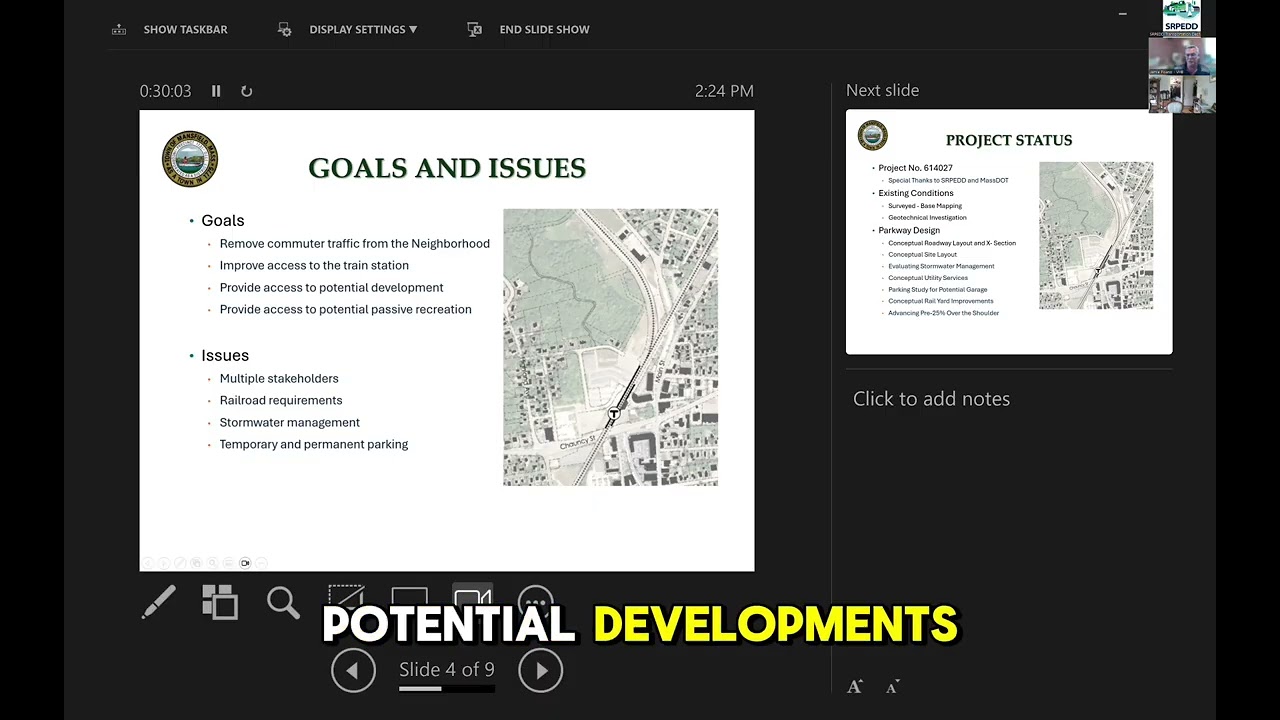The height and width of the screenshot is (720, 1280).
Task: Click END SLIDE SHOW text
Action: coord(544,30)
